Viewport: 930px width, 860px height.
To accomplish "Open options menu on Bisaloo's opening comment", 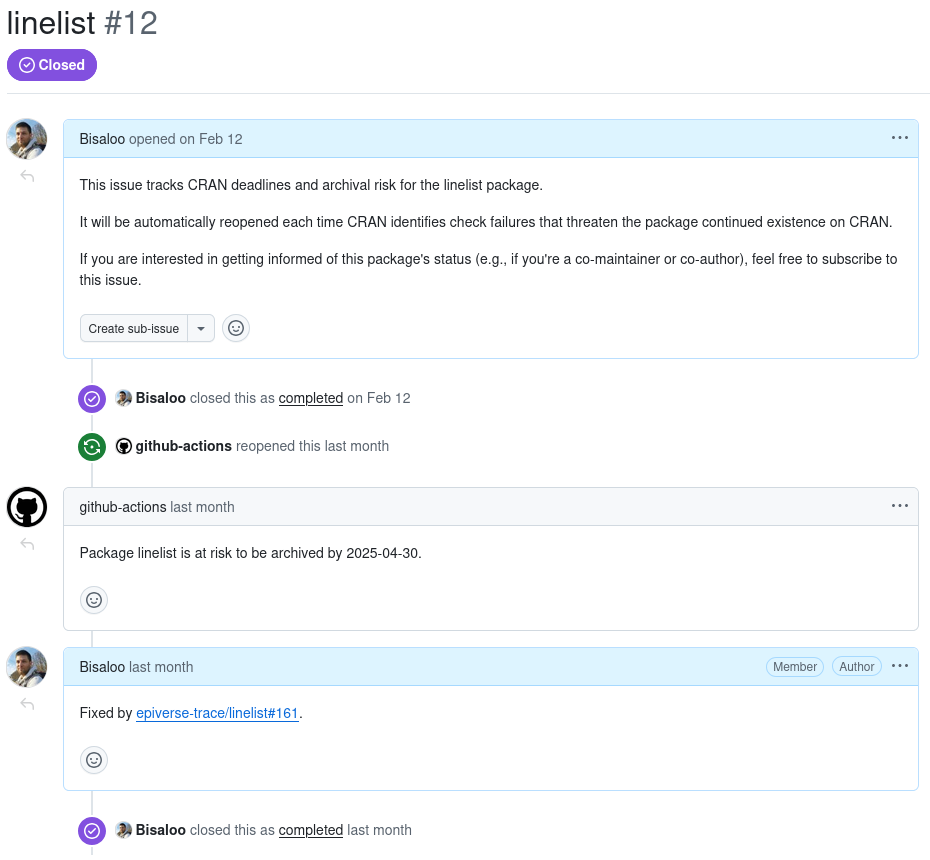I will tap(900, 138).
